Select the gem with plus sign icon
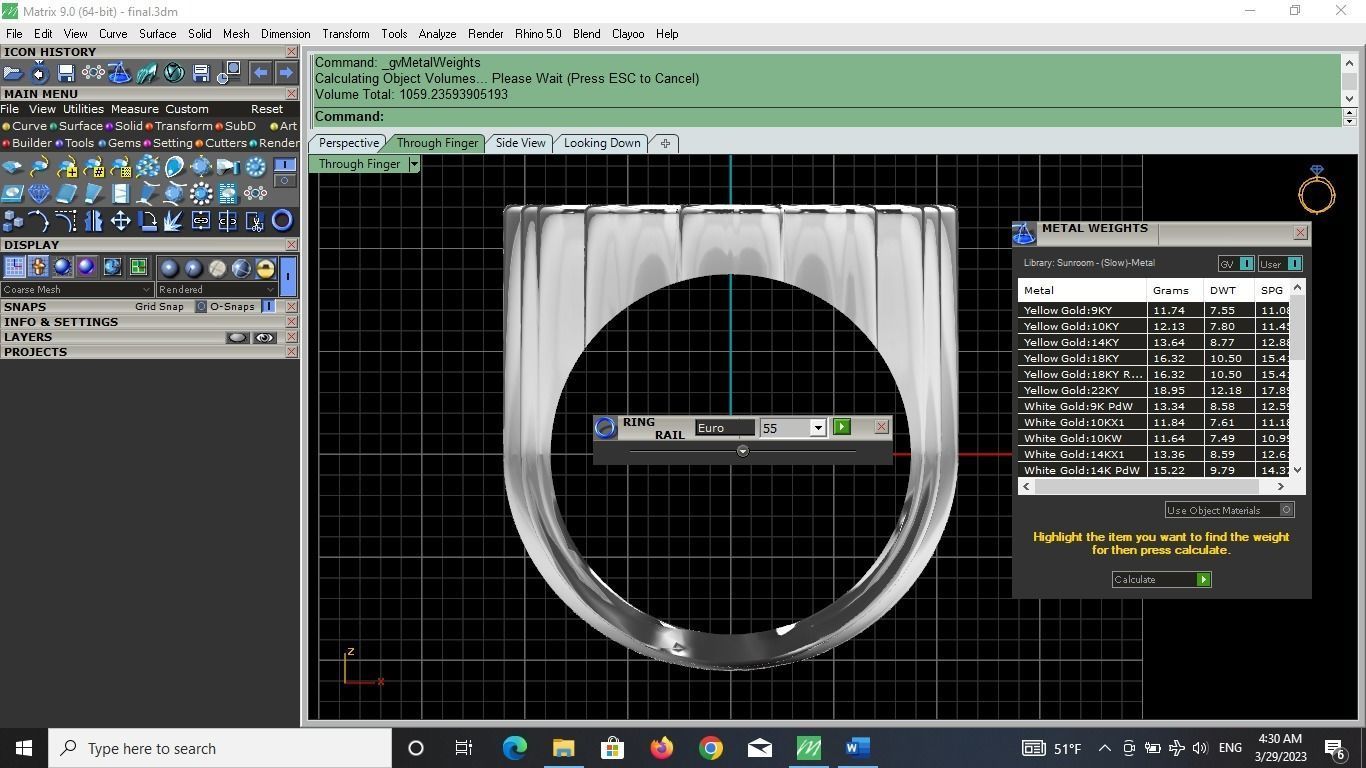This screenshot has height=768, width=1366. [67, 166]
